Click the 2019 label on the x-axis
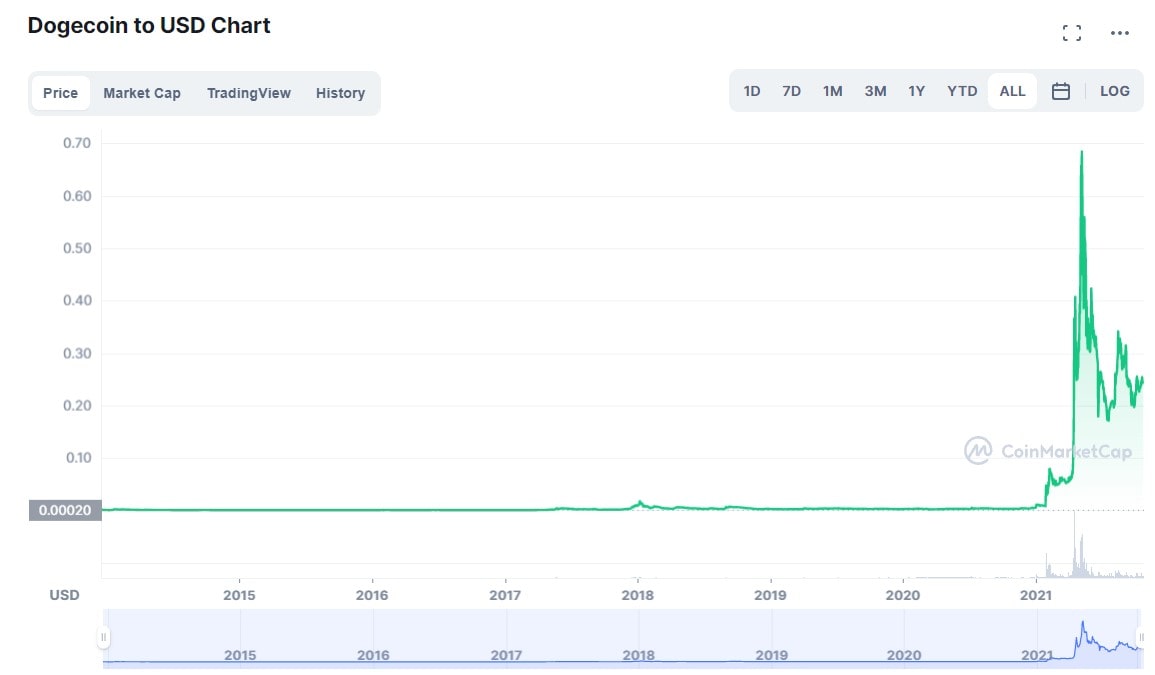 (x=770, y=595)
